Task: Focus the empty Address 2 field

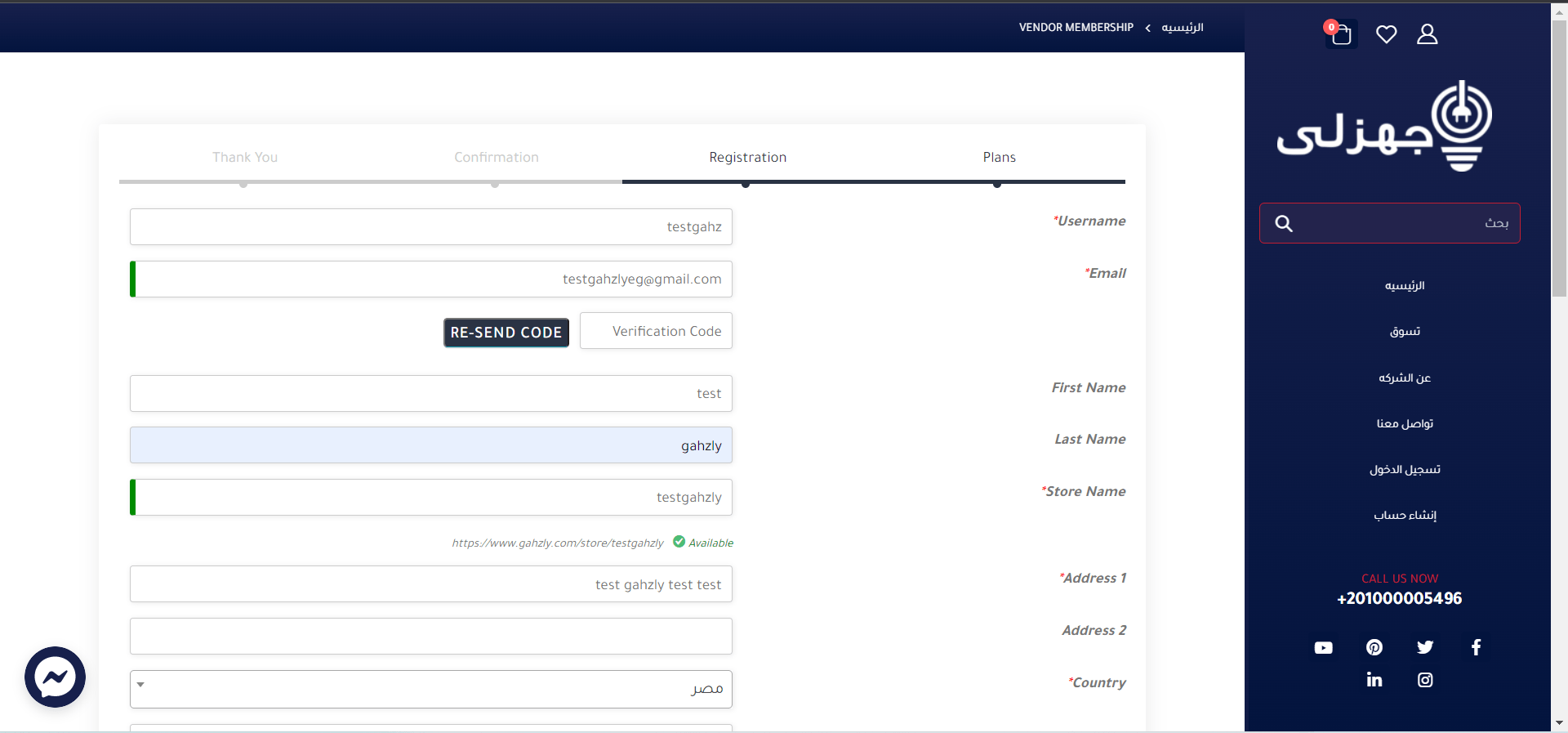Action: coord(430,636)
